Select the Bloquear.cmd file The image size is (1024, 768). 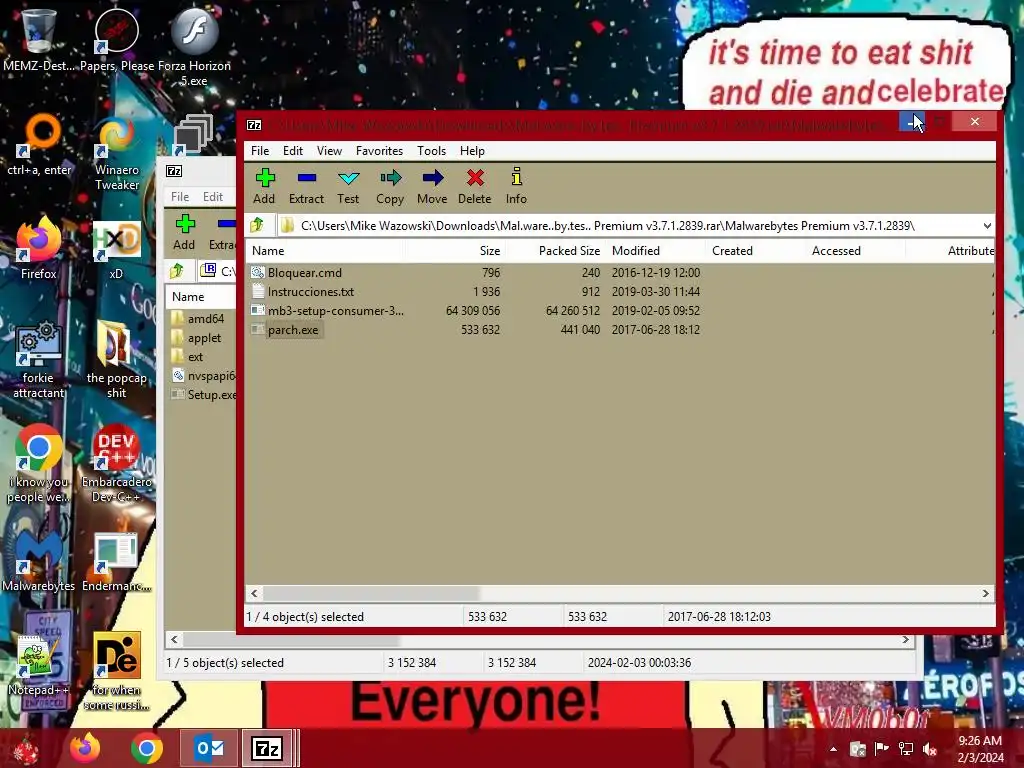(304, 273)
